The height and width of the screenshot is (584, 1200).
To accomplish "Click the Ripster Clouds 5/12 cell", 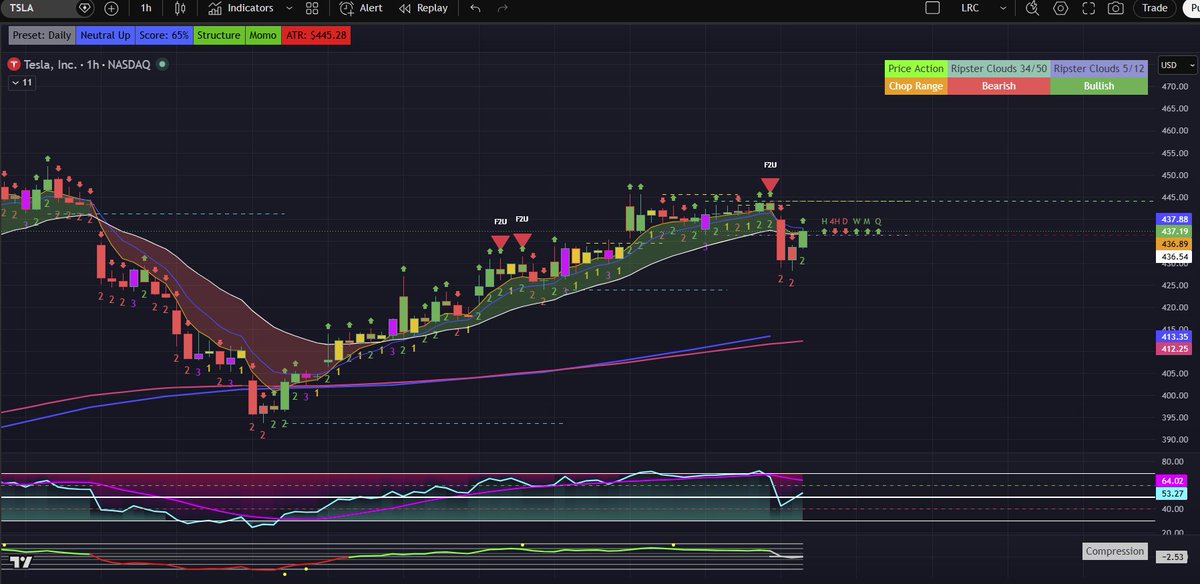I will point(1098,69).
